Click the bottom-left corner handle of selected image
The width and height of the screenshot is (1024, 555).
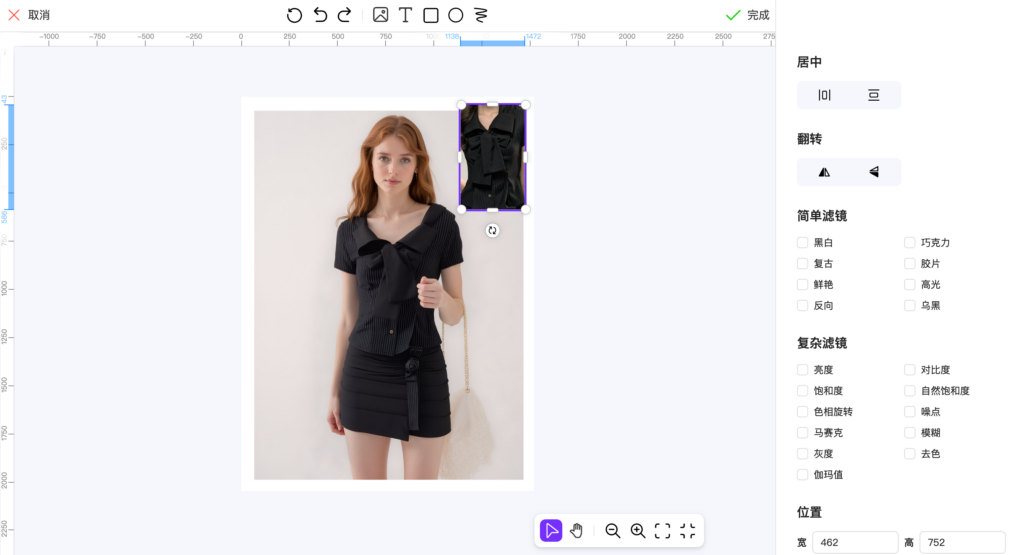tap(461, 210)
